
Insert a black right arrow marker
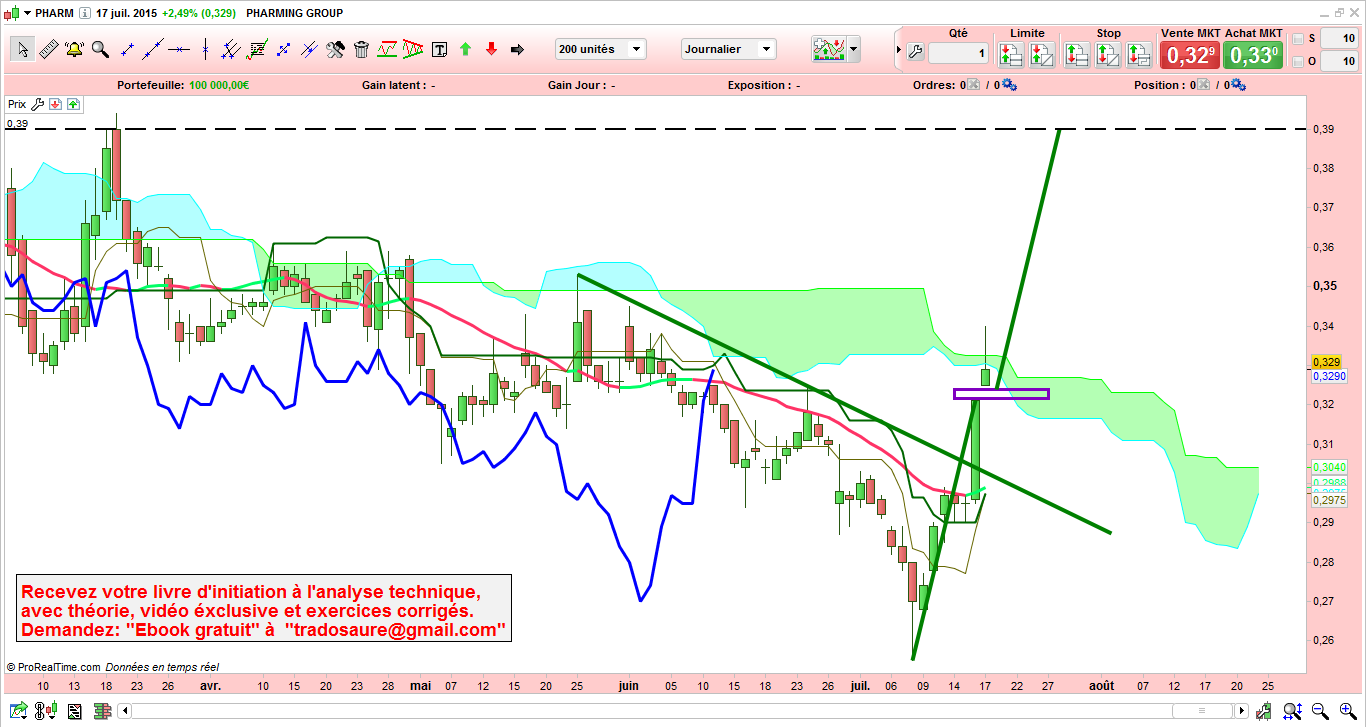pos(517,49)
